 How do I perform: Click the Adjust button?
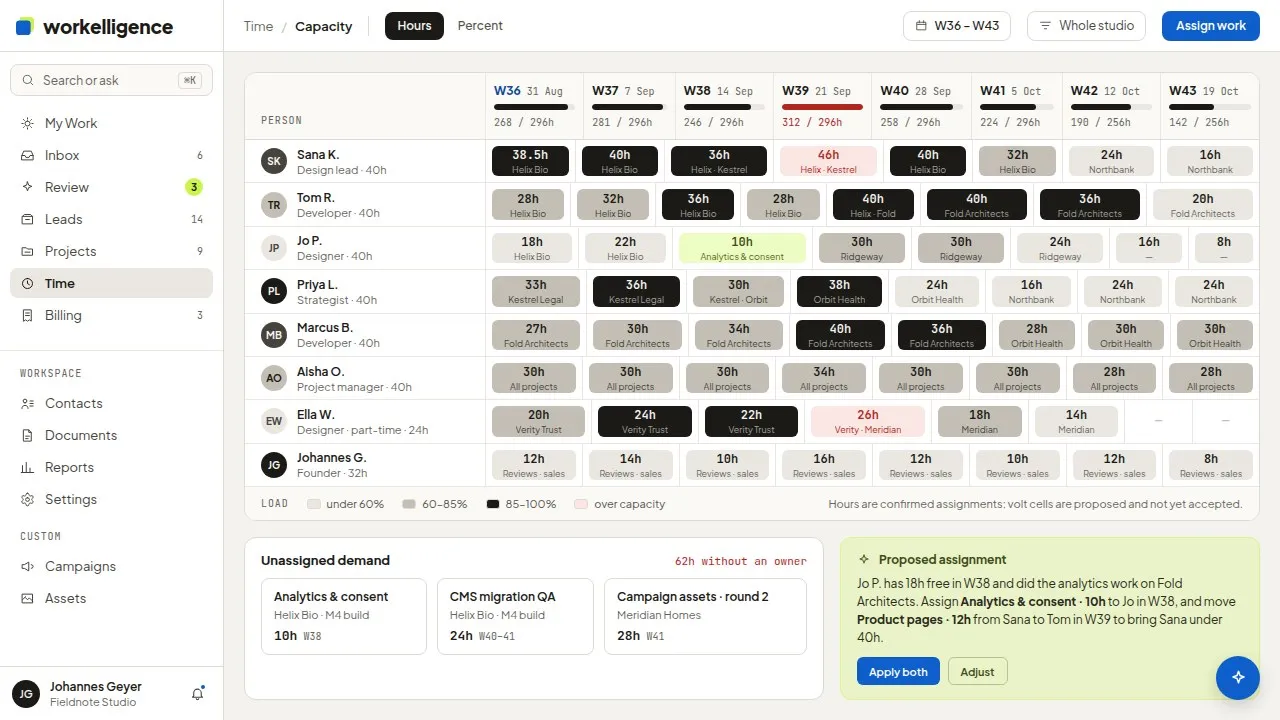[977, 672]
